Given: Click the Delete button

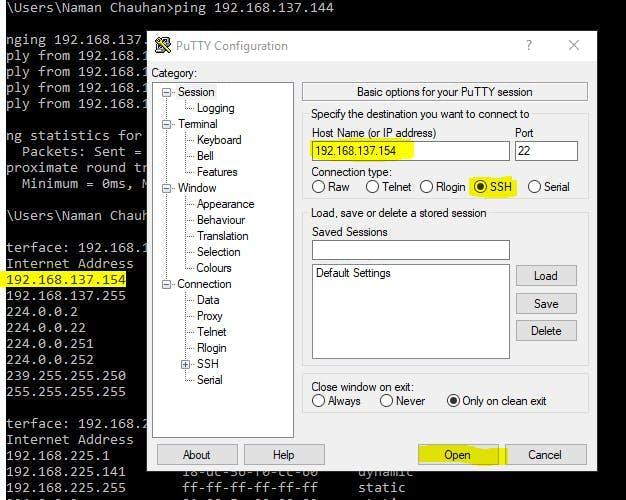Looking at the screenshot, I should point(546,331).
